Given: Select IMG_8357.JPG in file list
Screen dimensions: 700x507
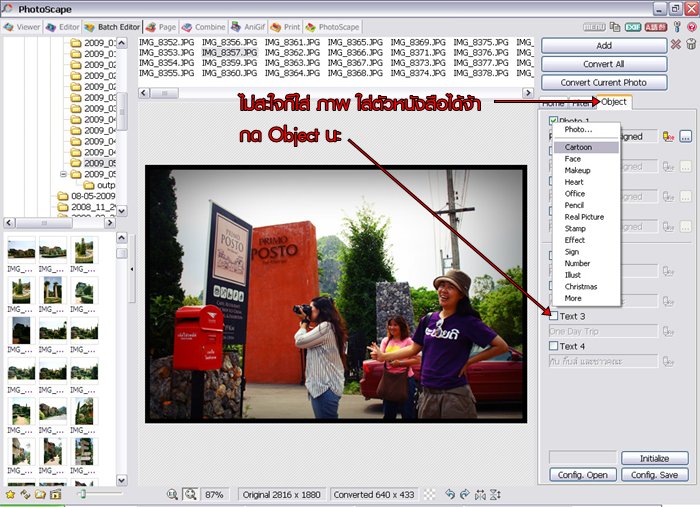Looking at the screenshot, I should pyautogui.click(x=229, y=52).
